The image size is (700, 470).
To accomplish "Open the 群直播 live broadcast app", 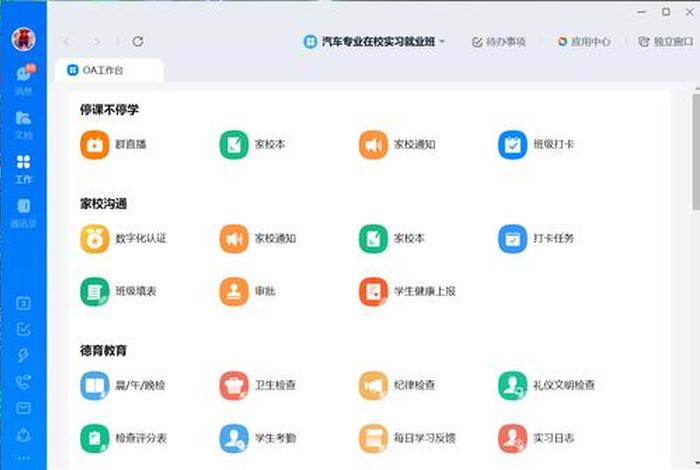I will [94, 145].
